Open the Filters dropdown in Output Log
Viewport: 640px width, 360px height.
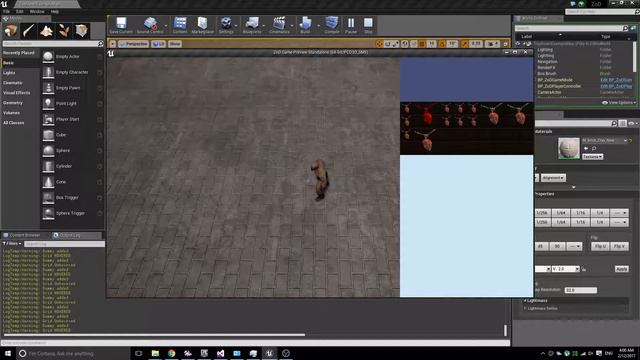[x=12, y=244]
